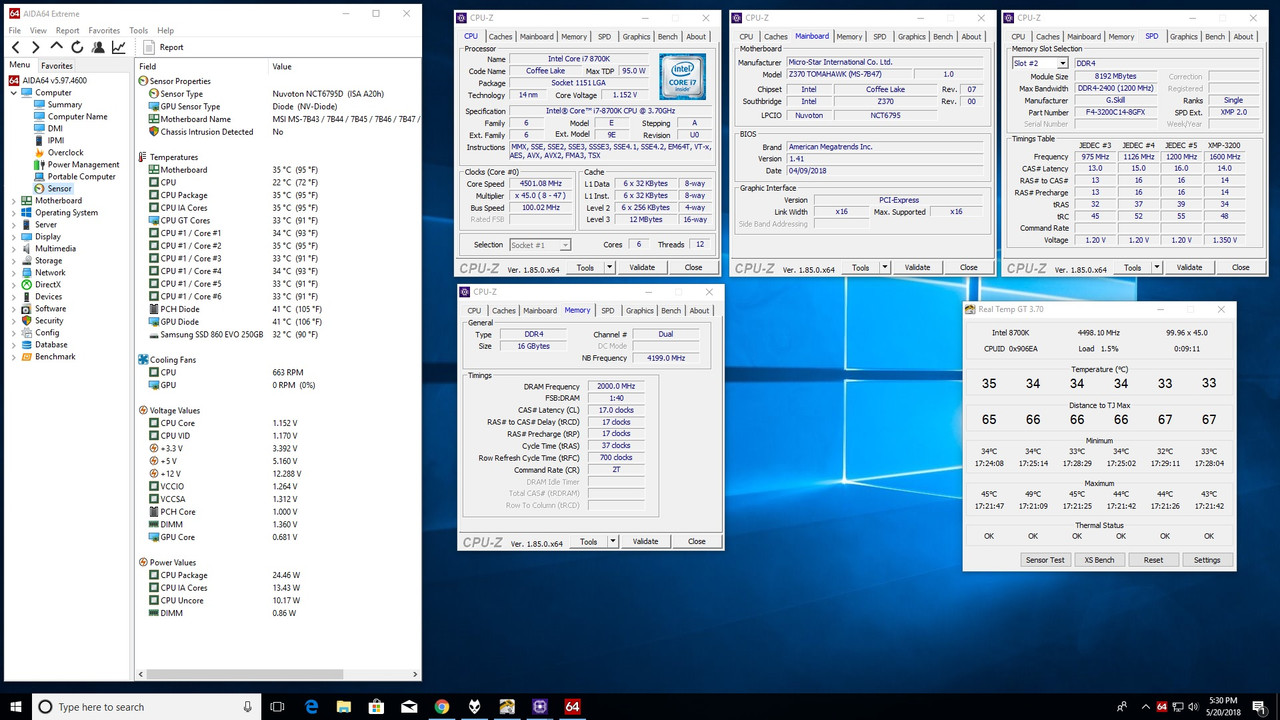Screen dimensions: 1280x720
Task: Open volume control in system tray
Action: click(x=1194, y=707)
